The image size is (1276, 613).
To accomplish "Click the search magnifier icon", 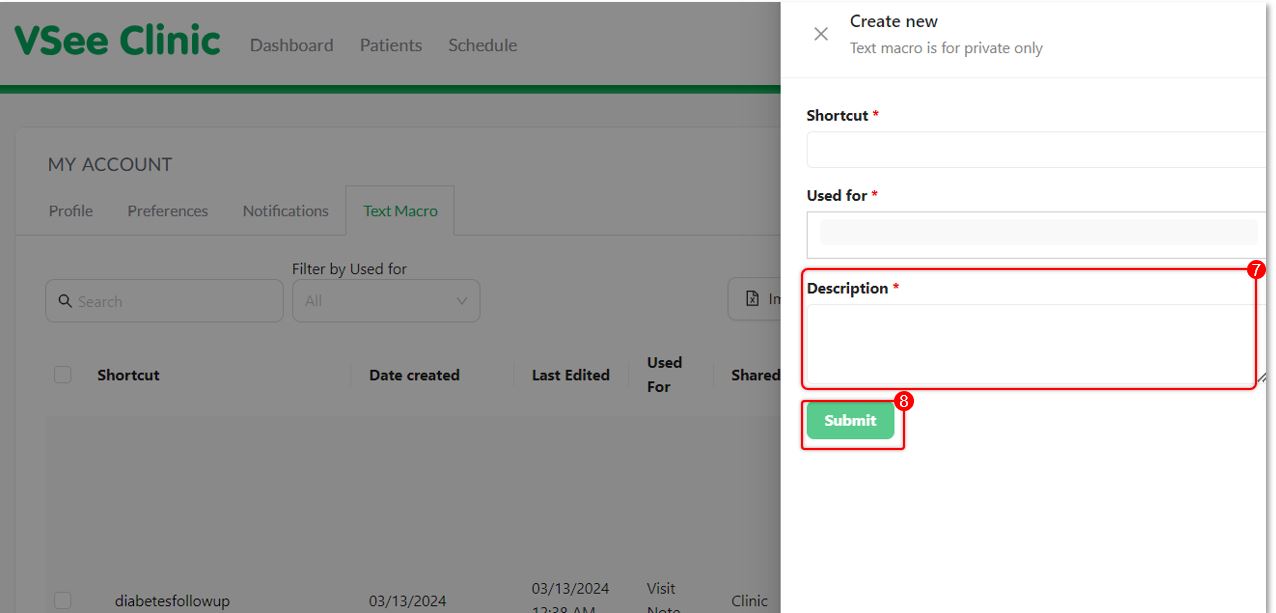I will (65, 301).
